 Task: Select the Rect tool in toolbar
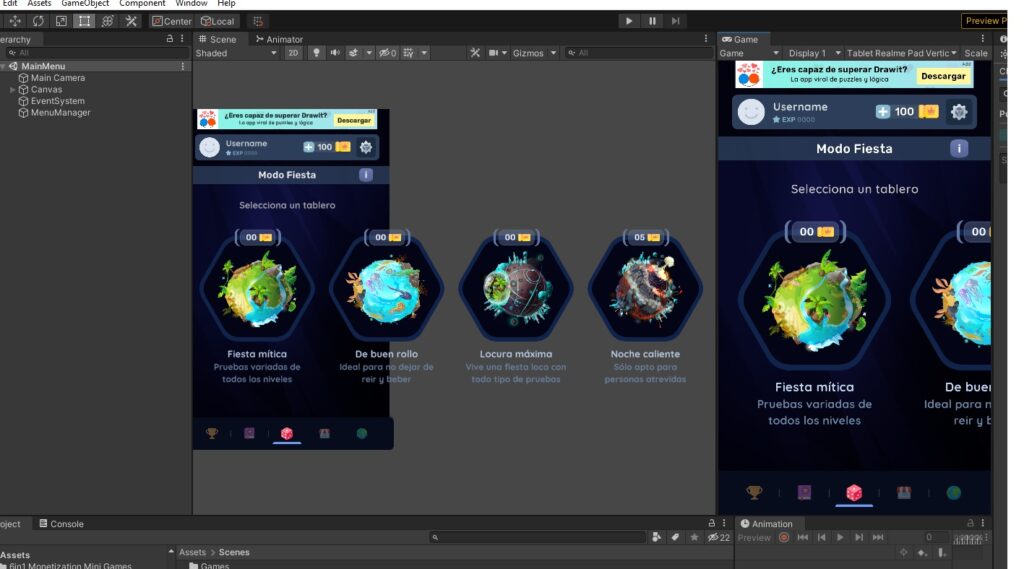coord(84,21)
